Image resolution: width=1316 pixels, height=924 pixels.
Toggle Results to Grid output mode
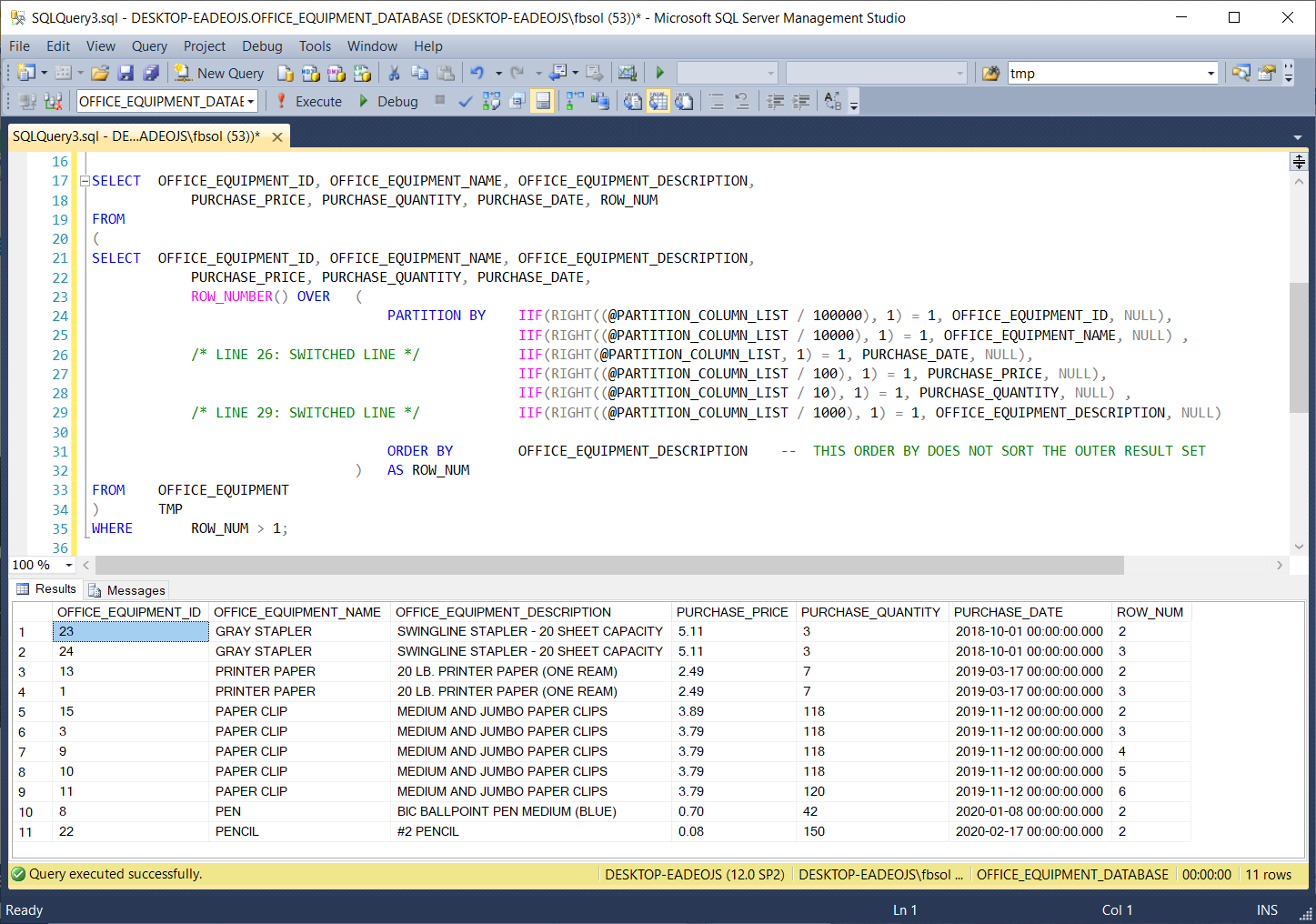[658, 102]
